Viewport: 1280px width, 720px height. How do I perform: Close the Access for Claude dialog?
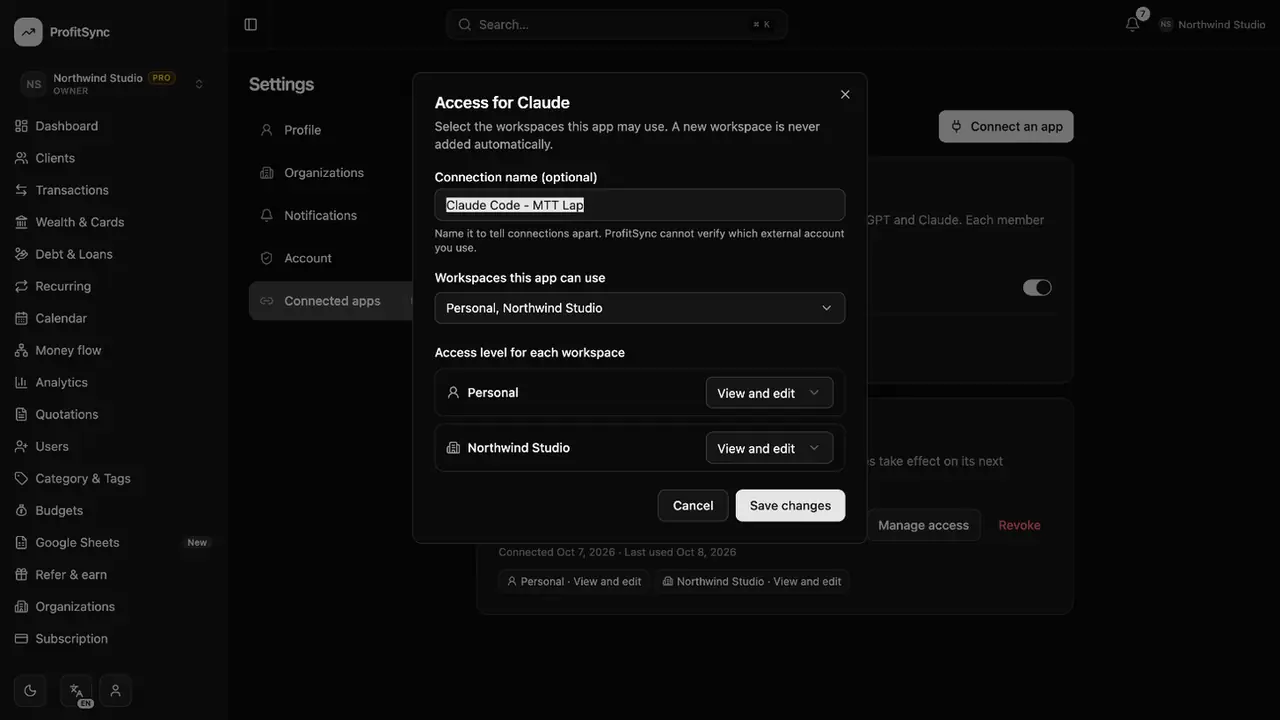click(x=845, y=94)
